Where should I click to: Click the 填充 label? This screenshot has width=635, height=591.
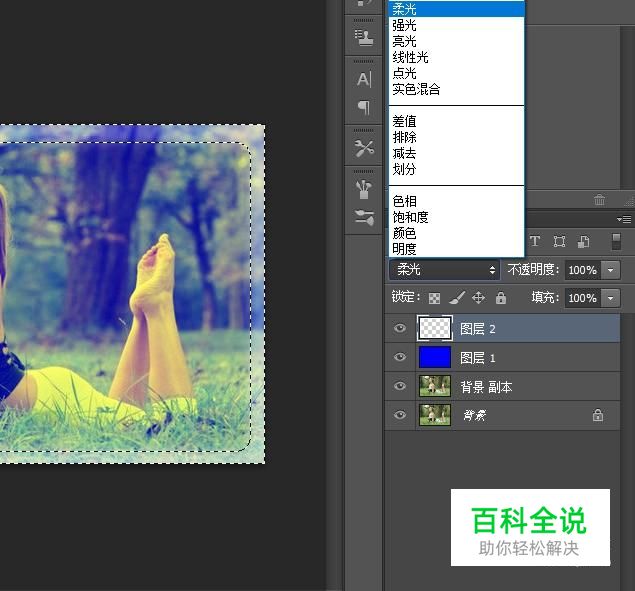point(545,298)
